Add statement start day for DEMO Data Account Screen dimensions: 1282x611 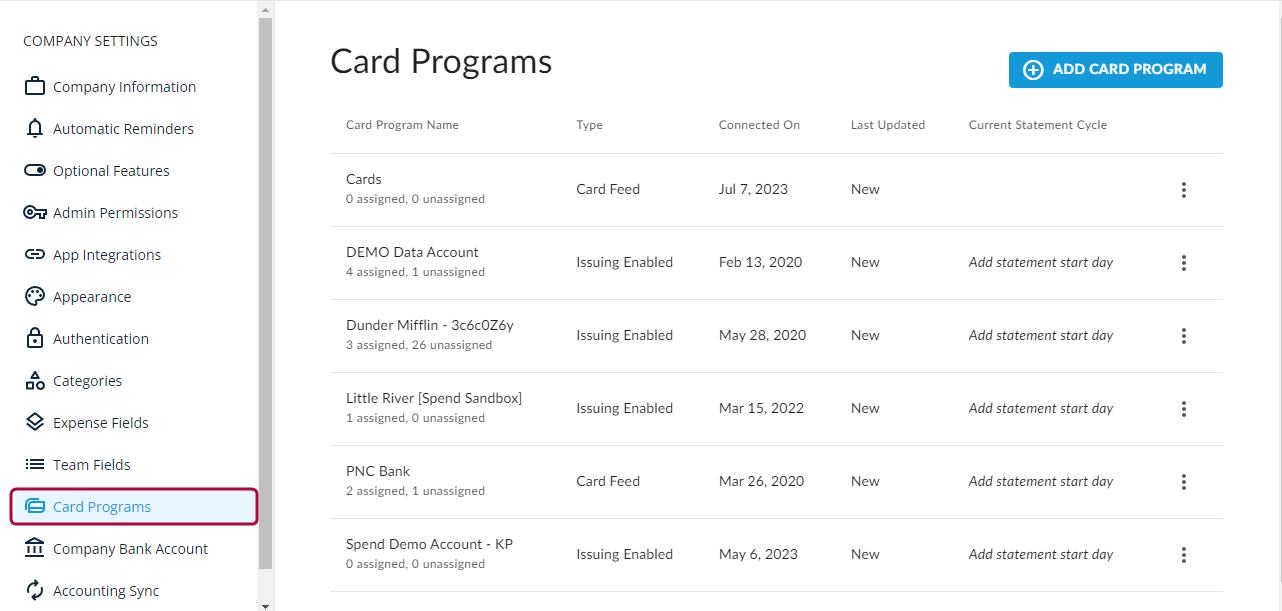click(1040, 262)
